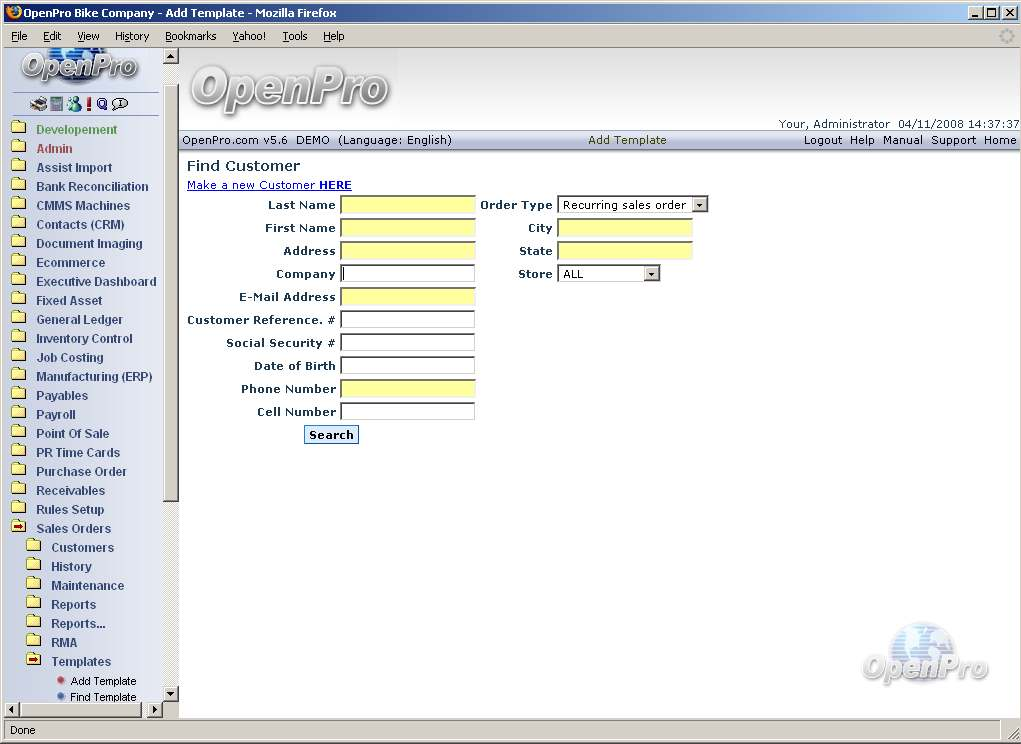
Task: Open the Tools menu in Firefox
Action: point(295,36)
